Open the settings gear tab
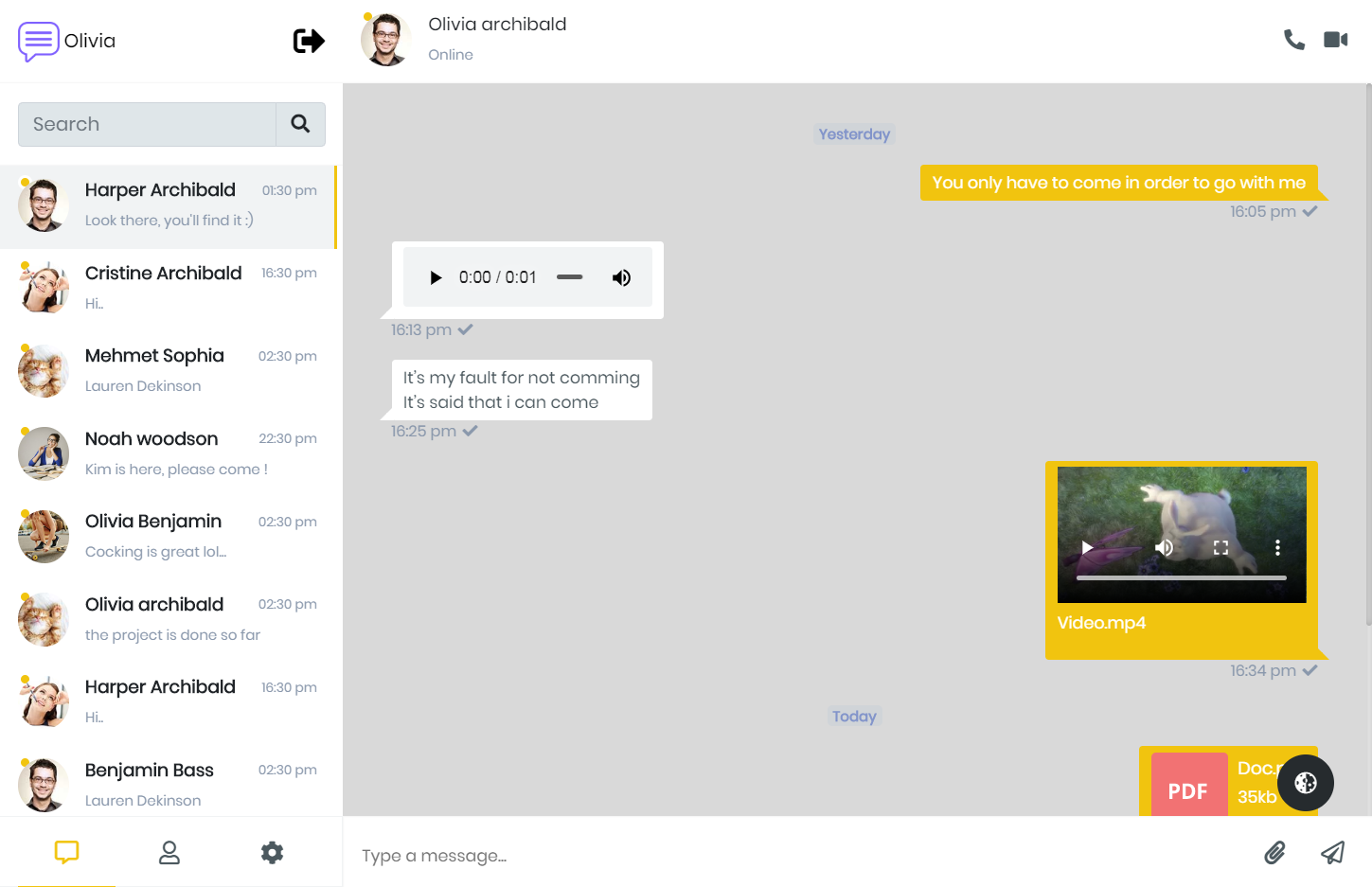Image resolution: width=1372 pixels, height=887 pixels. [x=272, y=853]
